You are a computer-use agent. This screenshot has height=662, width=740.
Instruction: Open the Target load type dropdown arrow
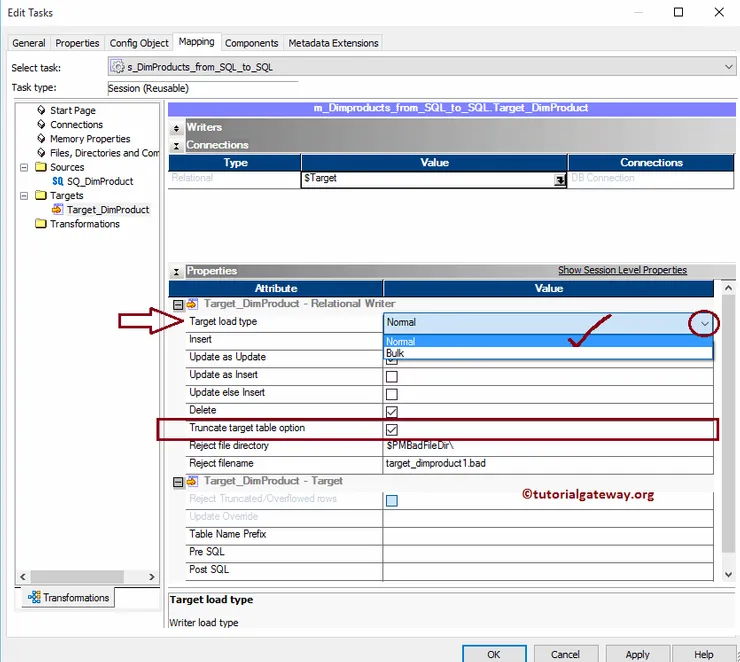[x=704, y=324]
